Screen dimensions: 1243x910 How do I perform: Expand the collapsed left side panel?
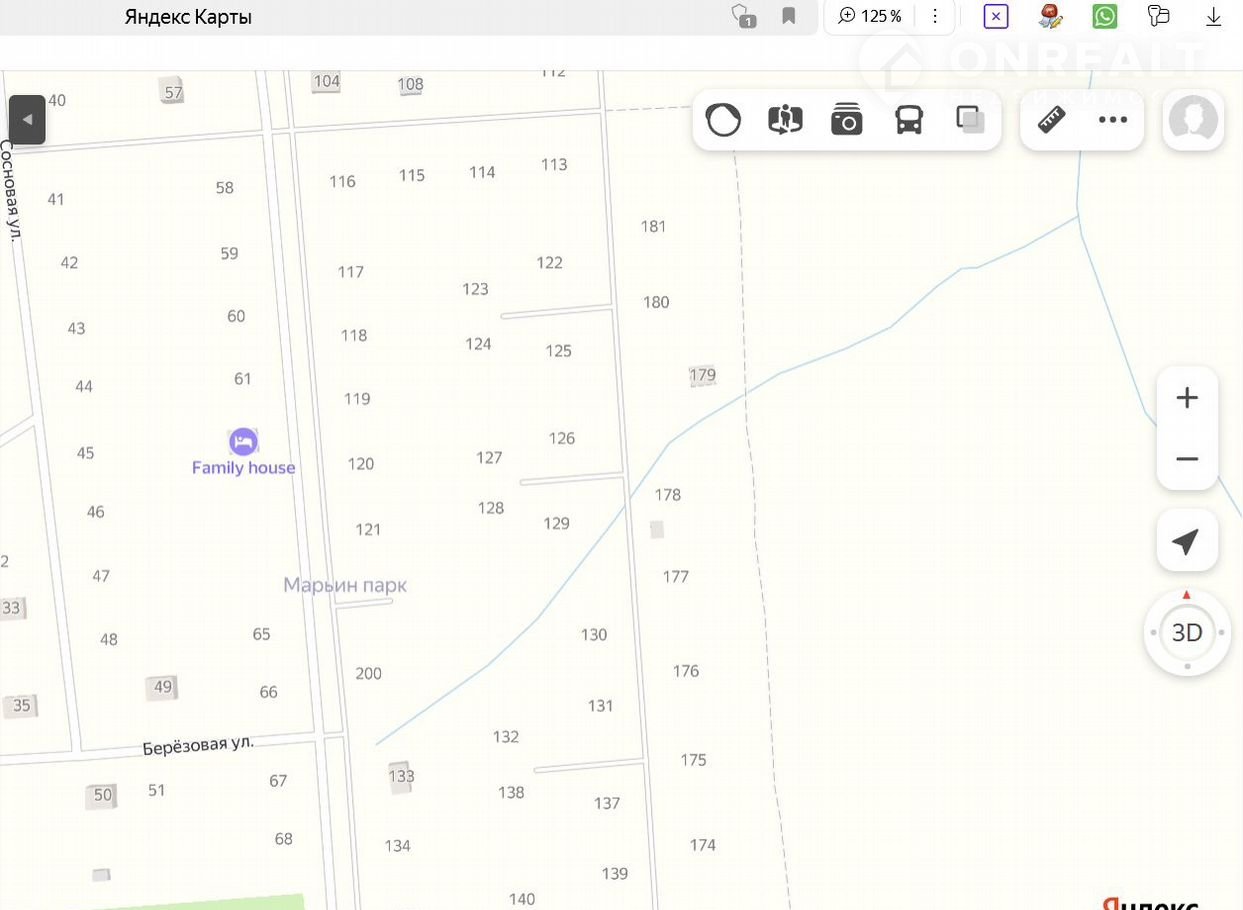coord(28,120)
